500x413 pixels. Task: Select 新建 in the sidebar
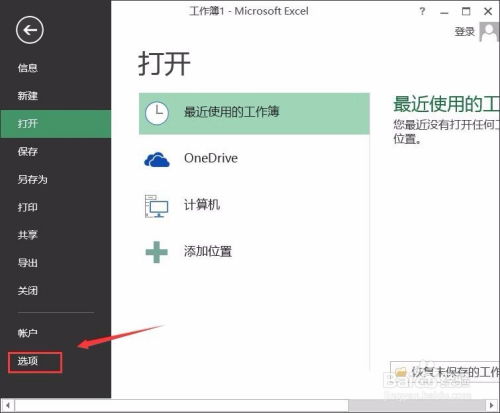point(28,96)
